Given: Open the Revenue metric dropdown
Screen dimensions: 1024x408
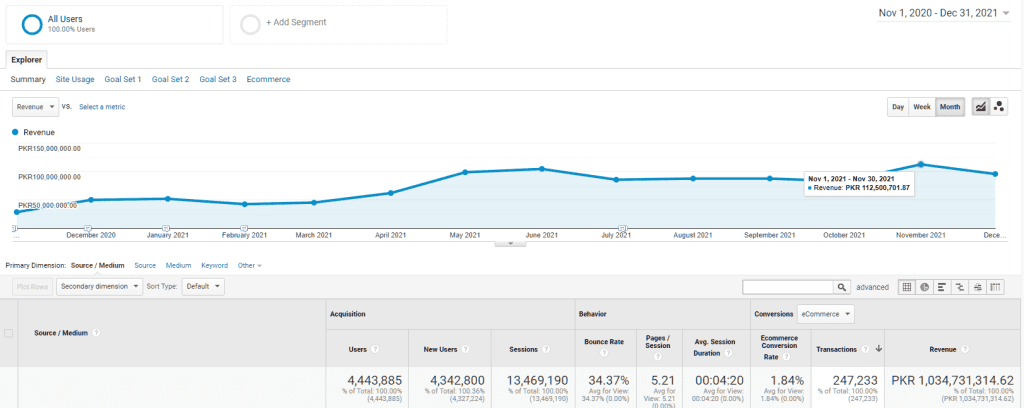Looking at the screenshot, I should coord(36,106).
